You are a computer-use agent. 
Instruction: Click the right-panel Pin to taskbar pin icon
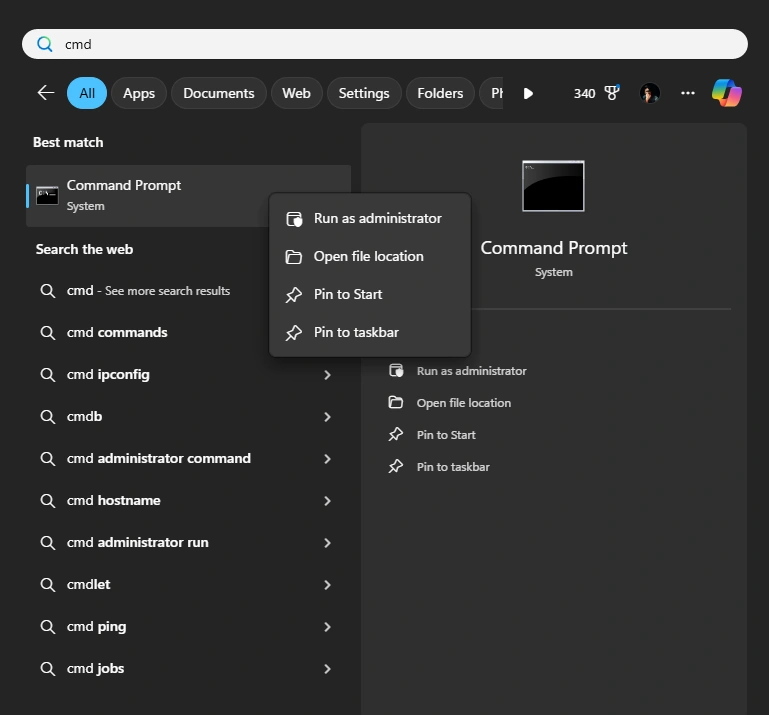pyautogui.click(x=395, y=466)
